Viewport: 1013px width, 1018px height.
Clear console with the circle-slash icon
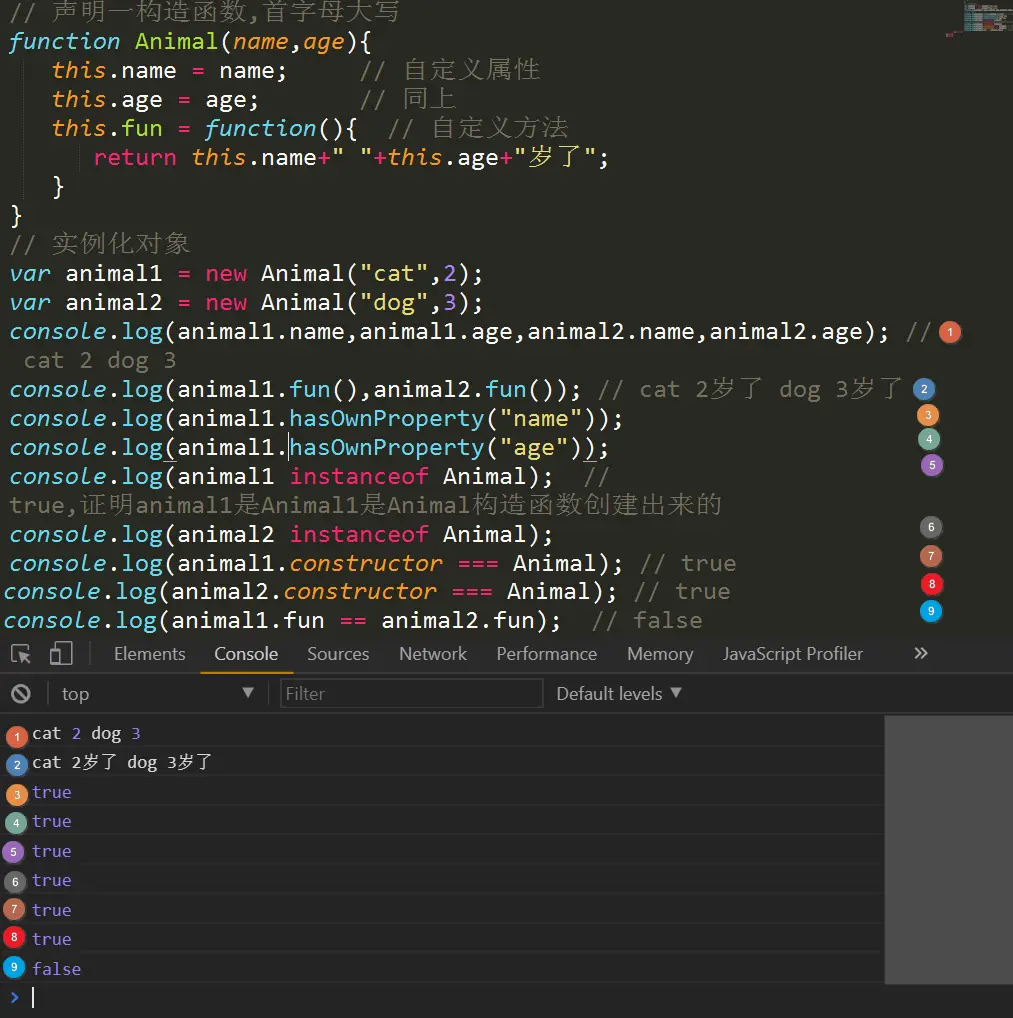[x=21, y=694]
